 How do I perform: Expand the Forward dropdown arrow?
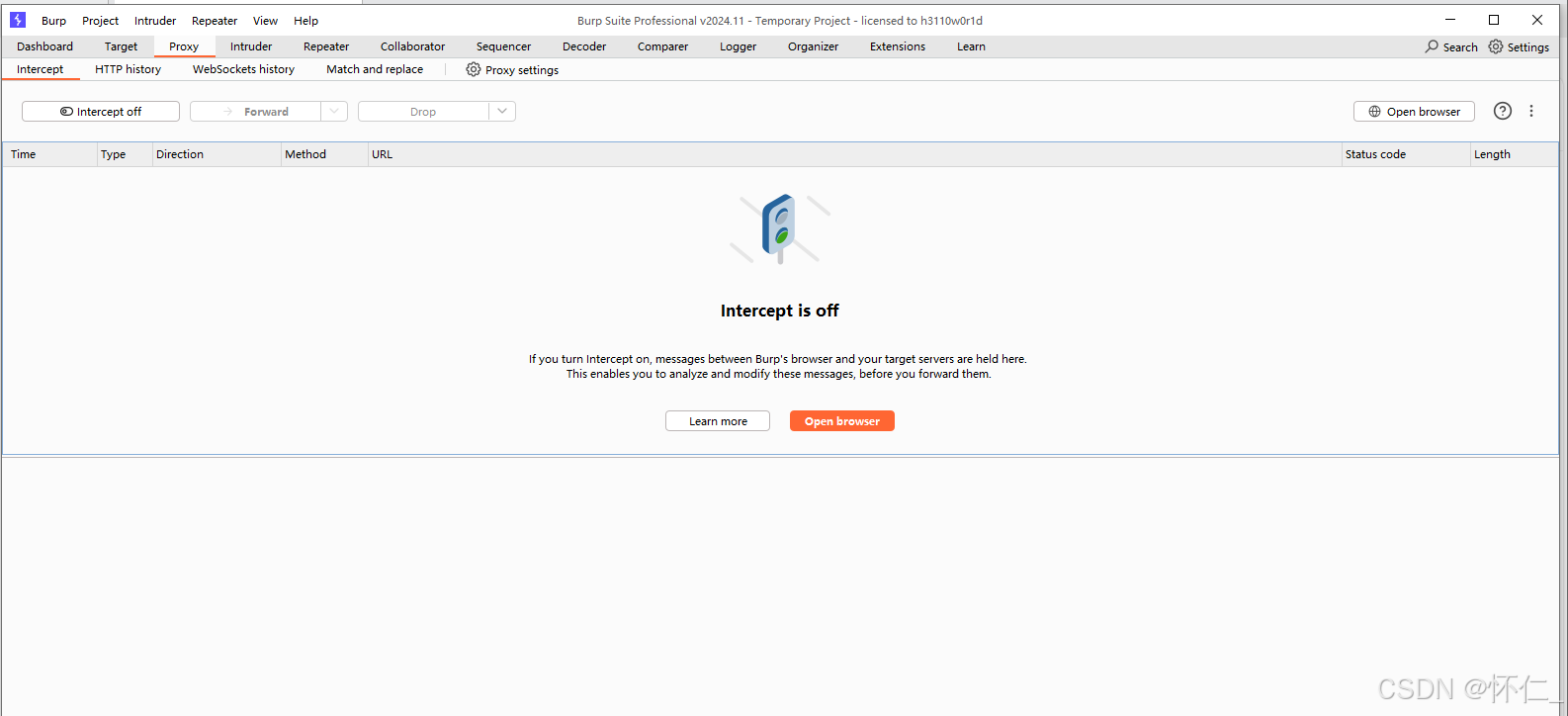pos(334,112)
